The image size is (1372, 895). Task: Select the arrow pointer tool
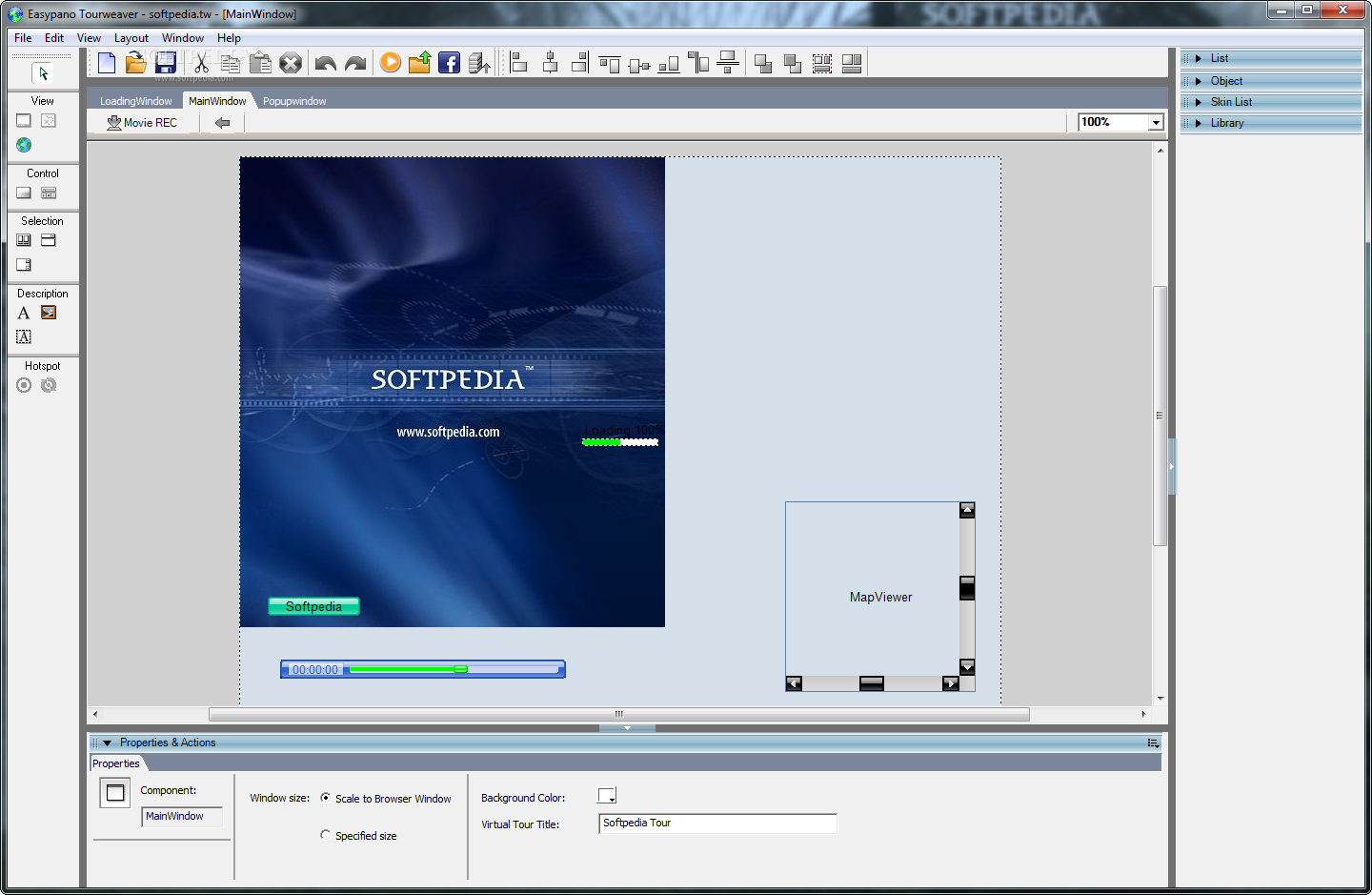coord(43,73)
